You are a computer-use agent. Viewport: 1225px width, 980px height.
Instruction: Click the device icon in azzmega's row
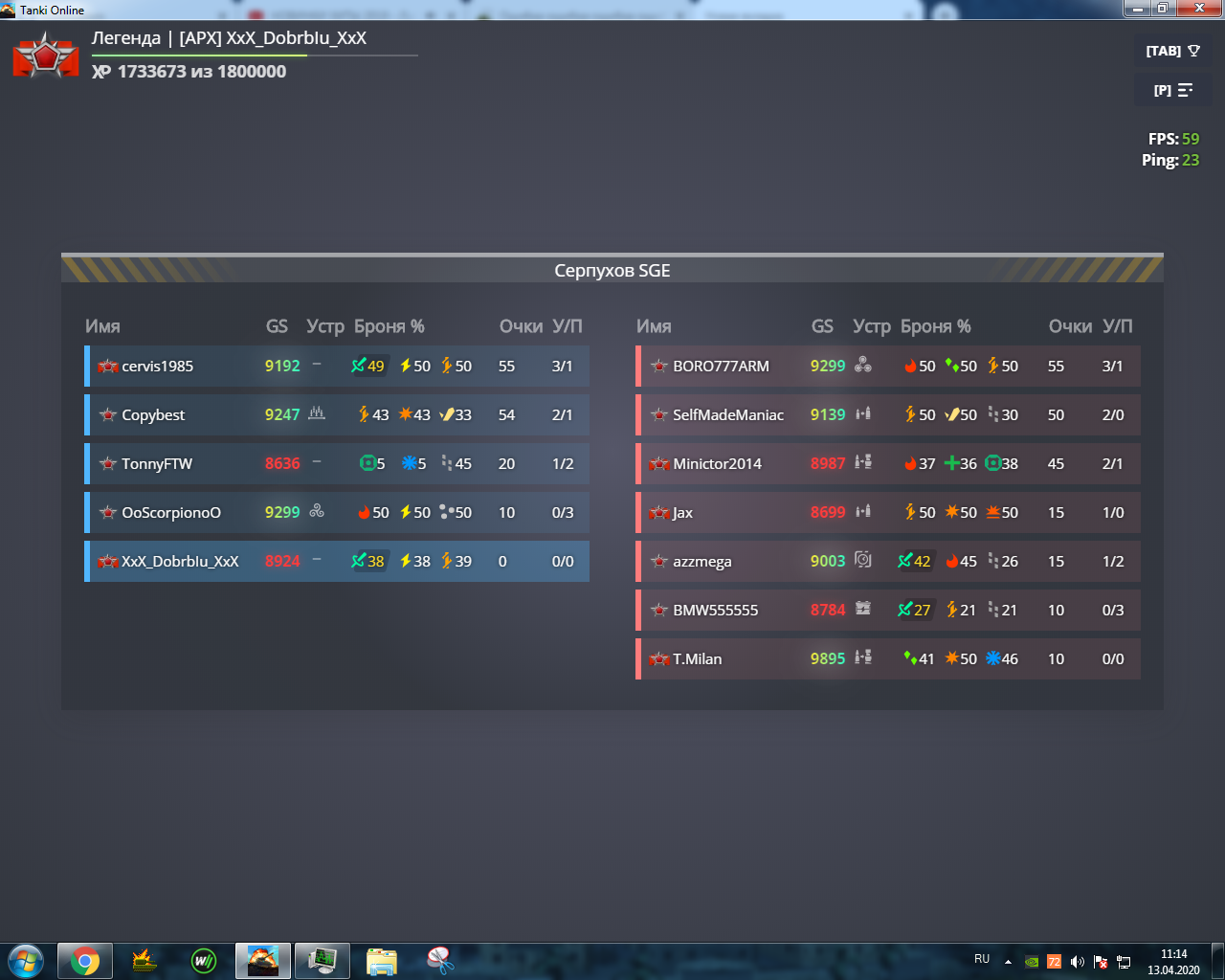(863, 560)
